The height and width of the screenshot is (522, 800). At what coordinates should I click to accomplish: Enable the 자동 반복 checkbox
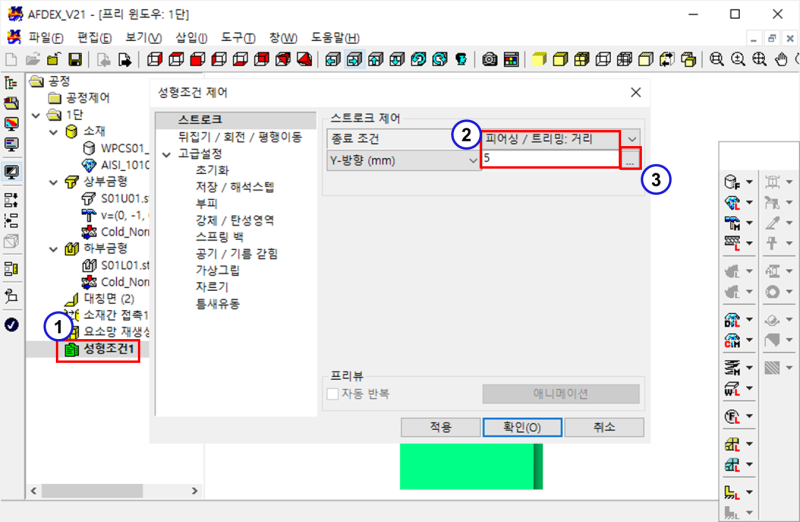tap(335, 394)
